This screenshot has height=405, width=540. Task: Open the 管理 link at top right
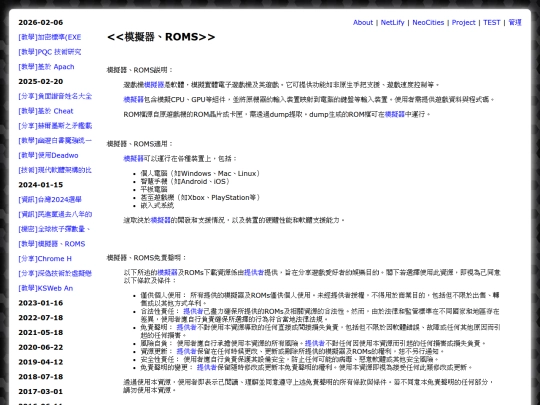pos(515,22)
